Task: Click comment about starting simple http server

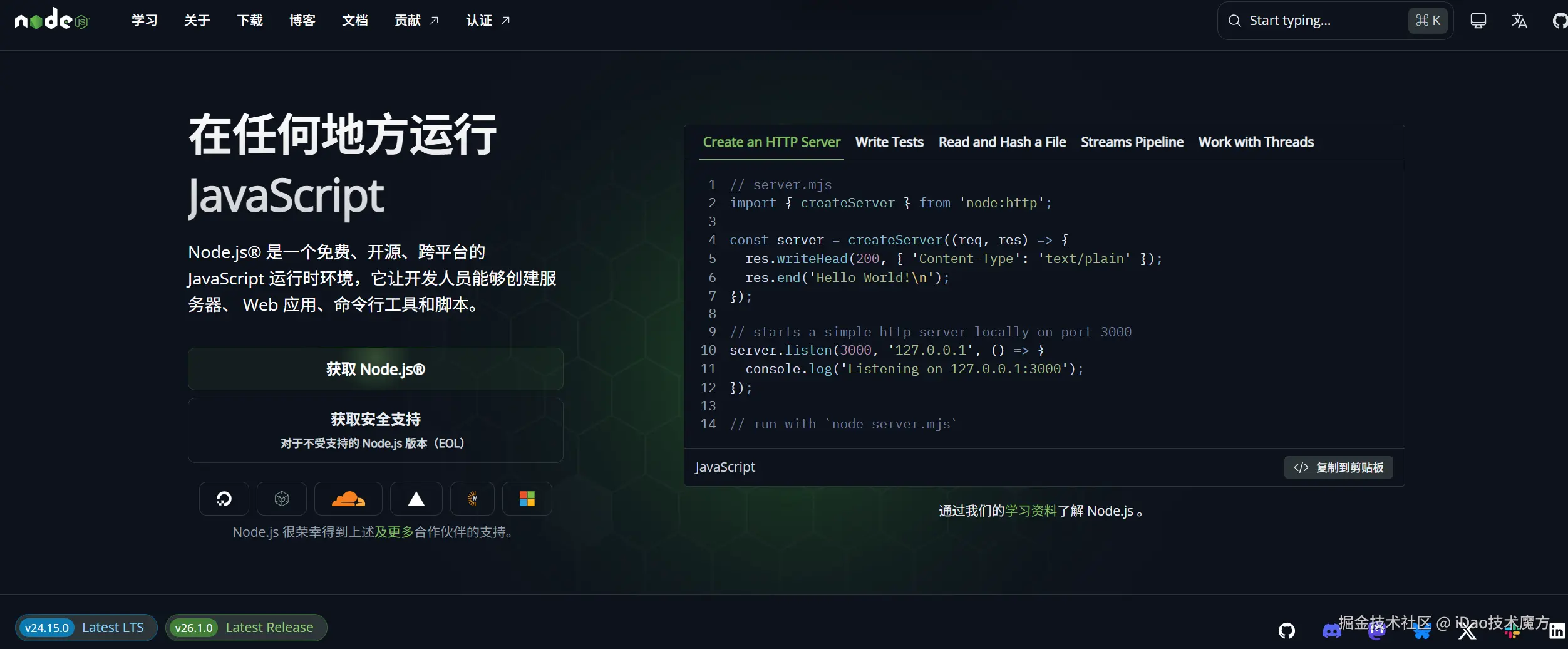Action: [x=931, y=332]
